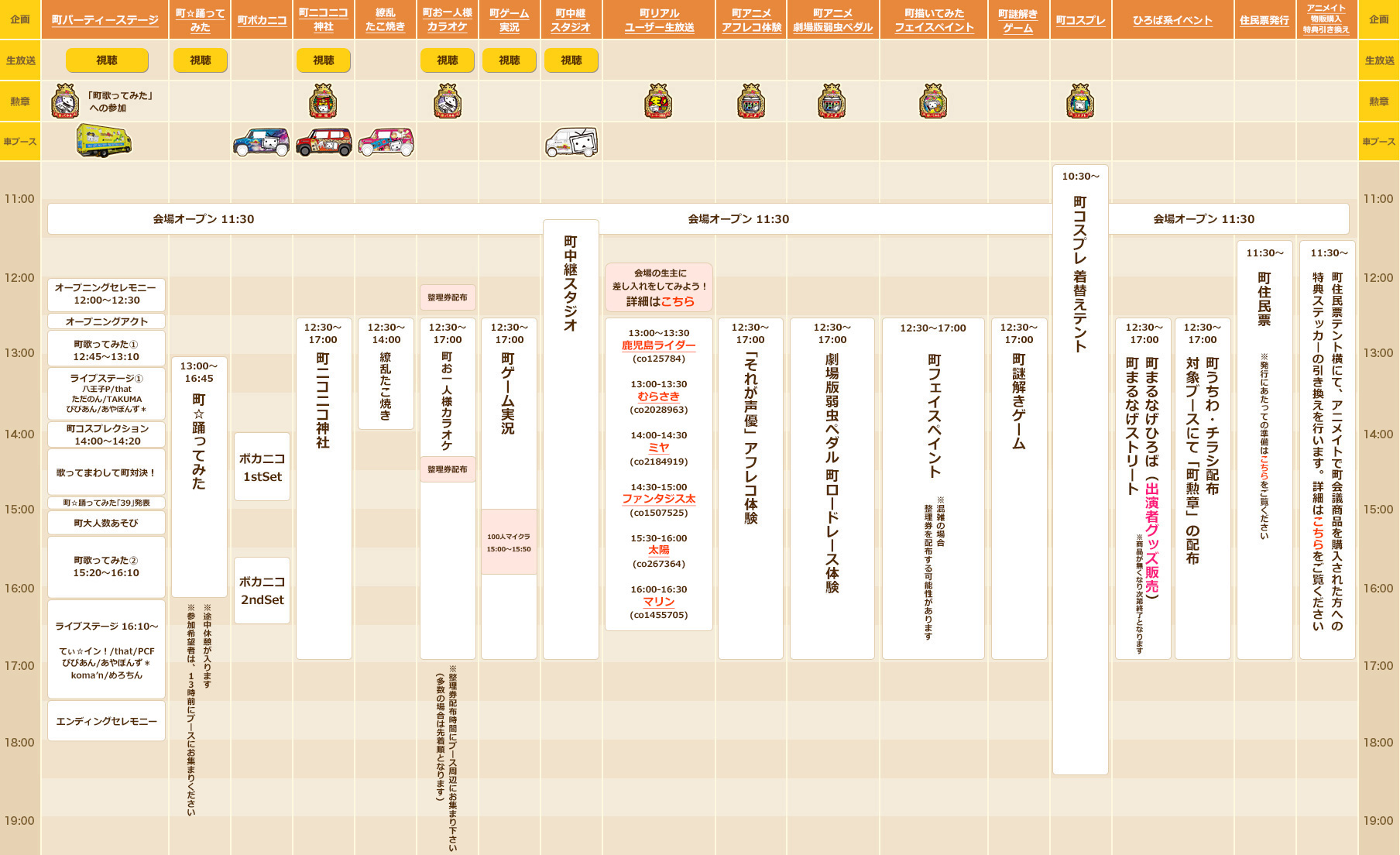The image size is (1400, 855).
Task: Click the red car under 町ニコニコ神社
Action: [x=324, y=142]
